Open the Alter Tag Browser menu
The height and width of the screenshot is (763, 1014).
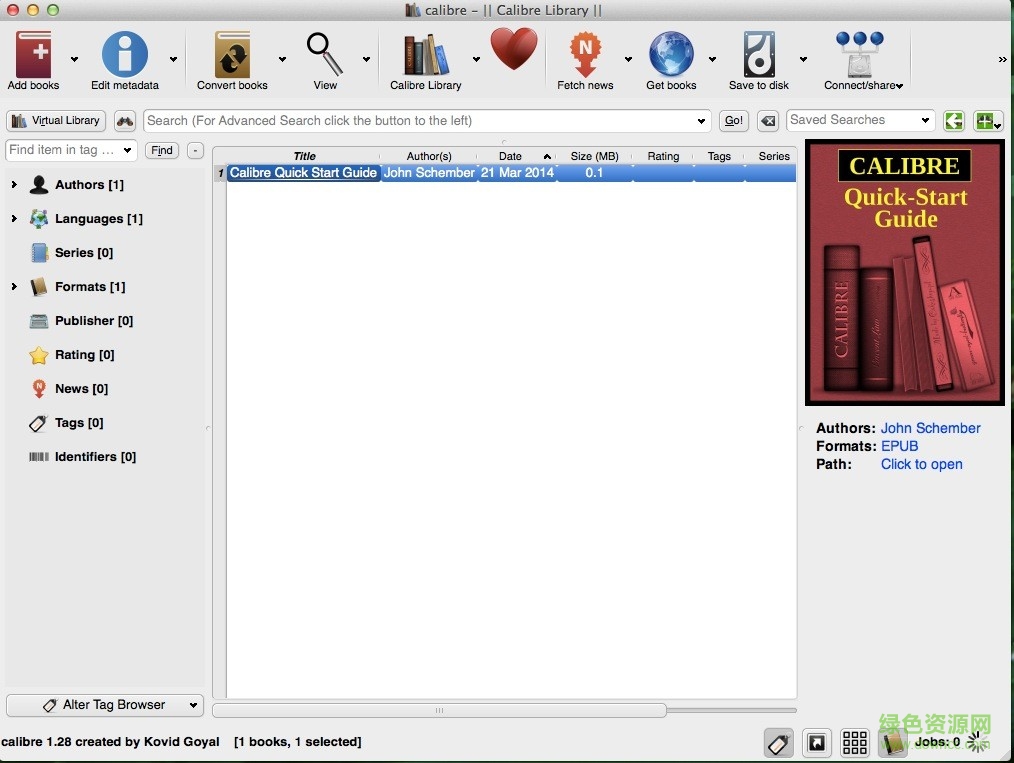point(104,705)
